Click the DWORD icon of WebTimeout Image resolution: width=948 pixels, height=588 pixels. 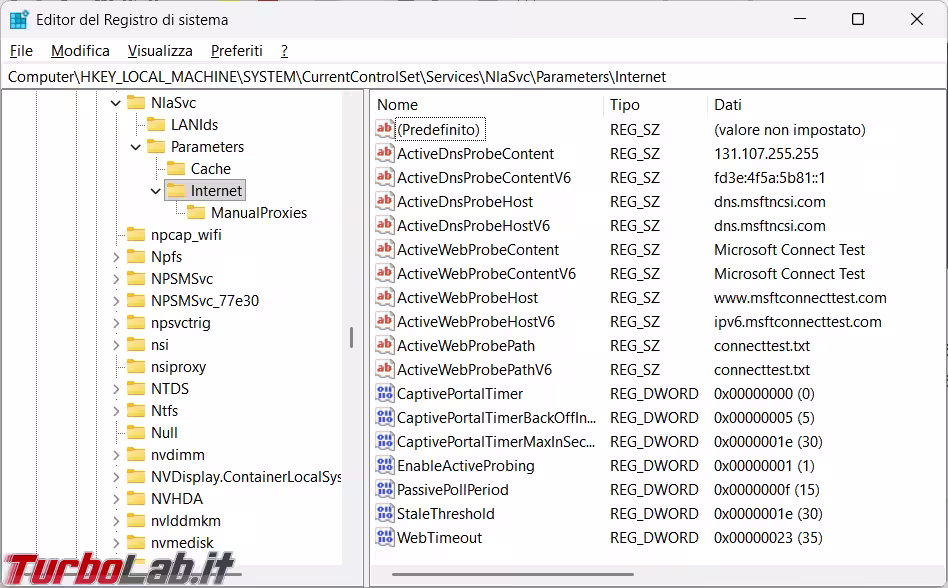(x=385, y=537)
